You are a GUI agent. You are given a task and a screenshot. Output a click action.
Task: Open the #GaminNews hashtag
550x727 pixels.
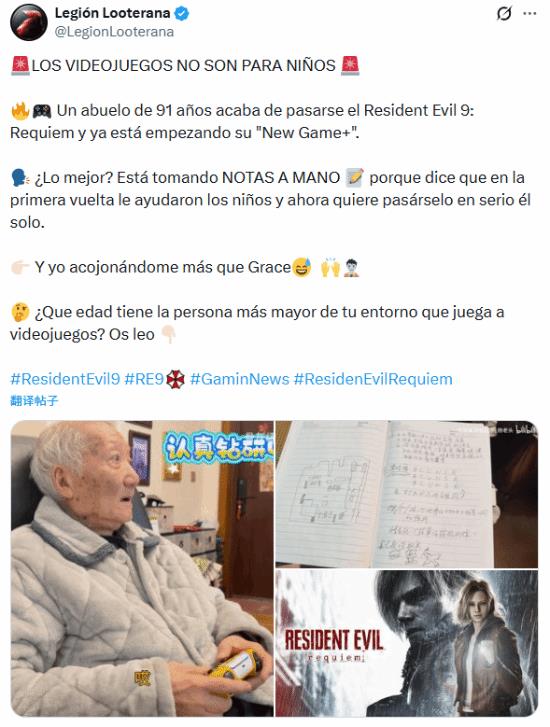tap(239, 379)
